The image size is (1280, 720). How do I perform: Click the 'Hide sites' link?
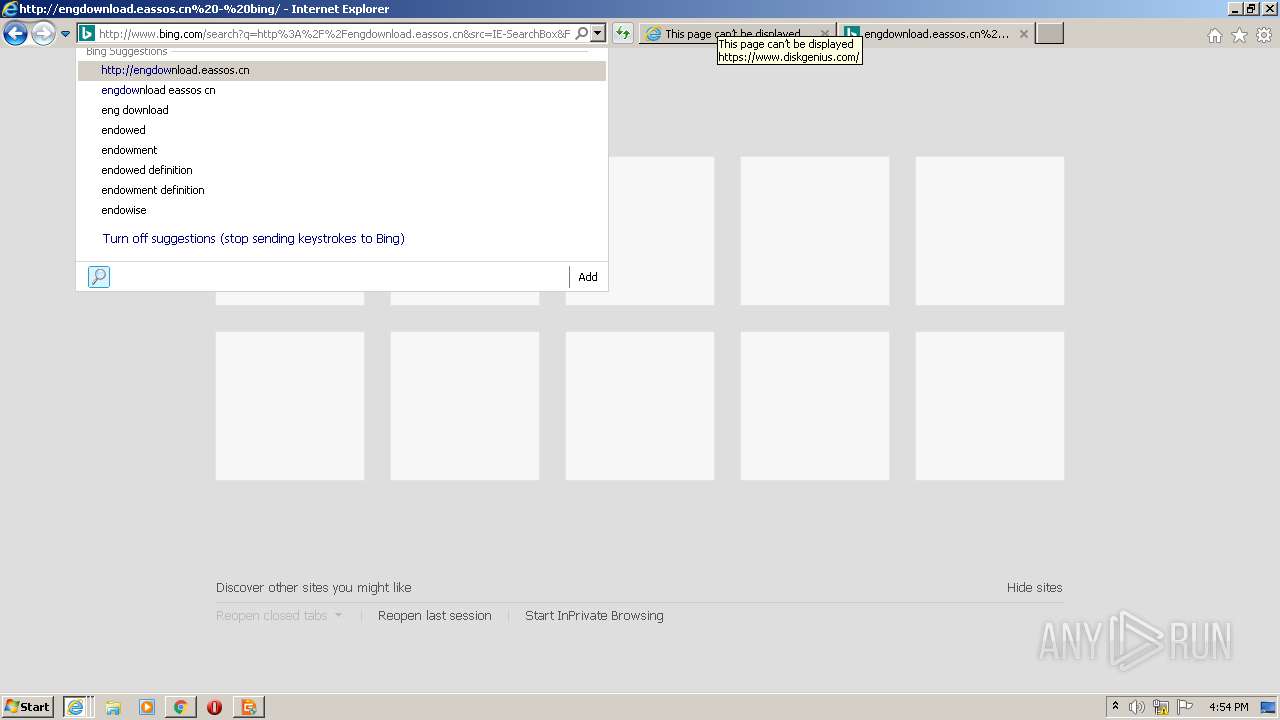(x=1035, y=588)
